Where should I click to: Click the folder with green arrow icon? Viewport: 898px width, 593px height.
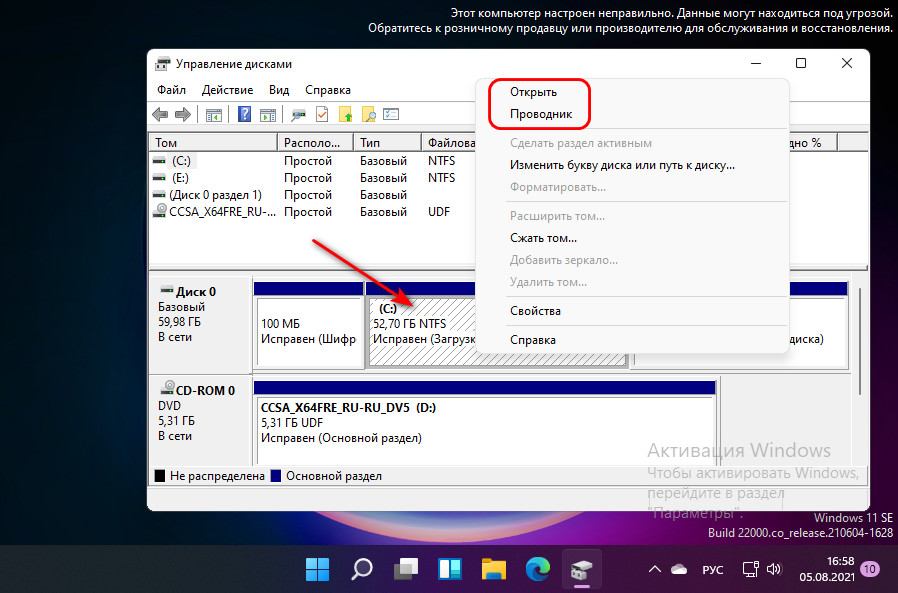[x=345, y=114]
